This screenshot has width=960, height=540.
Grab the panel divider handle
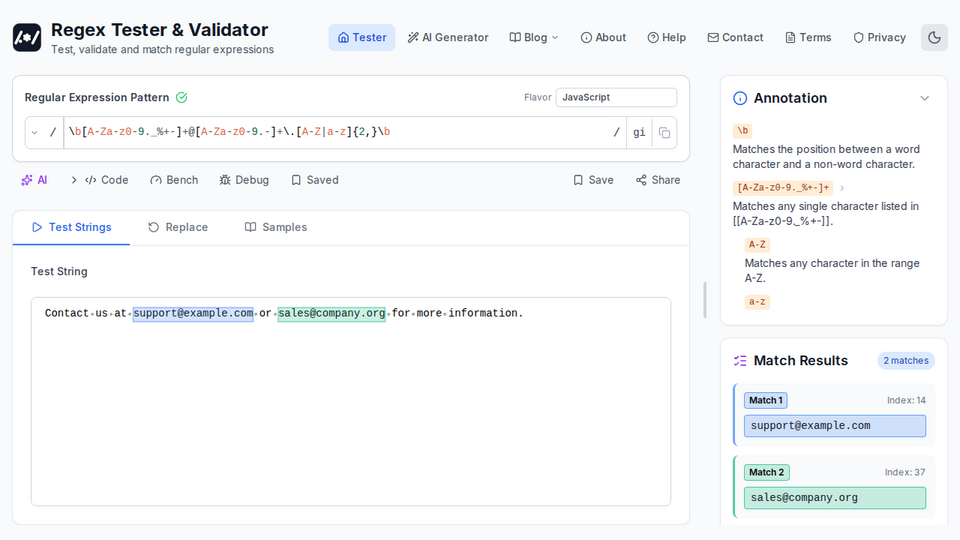(705, 300)
